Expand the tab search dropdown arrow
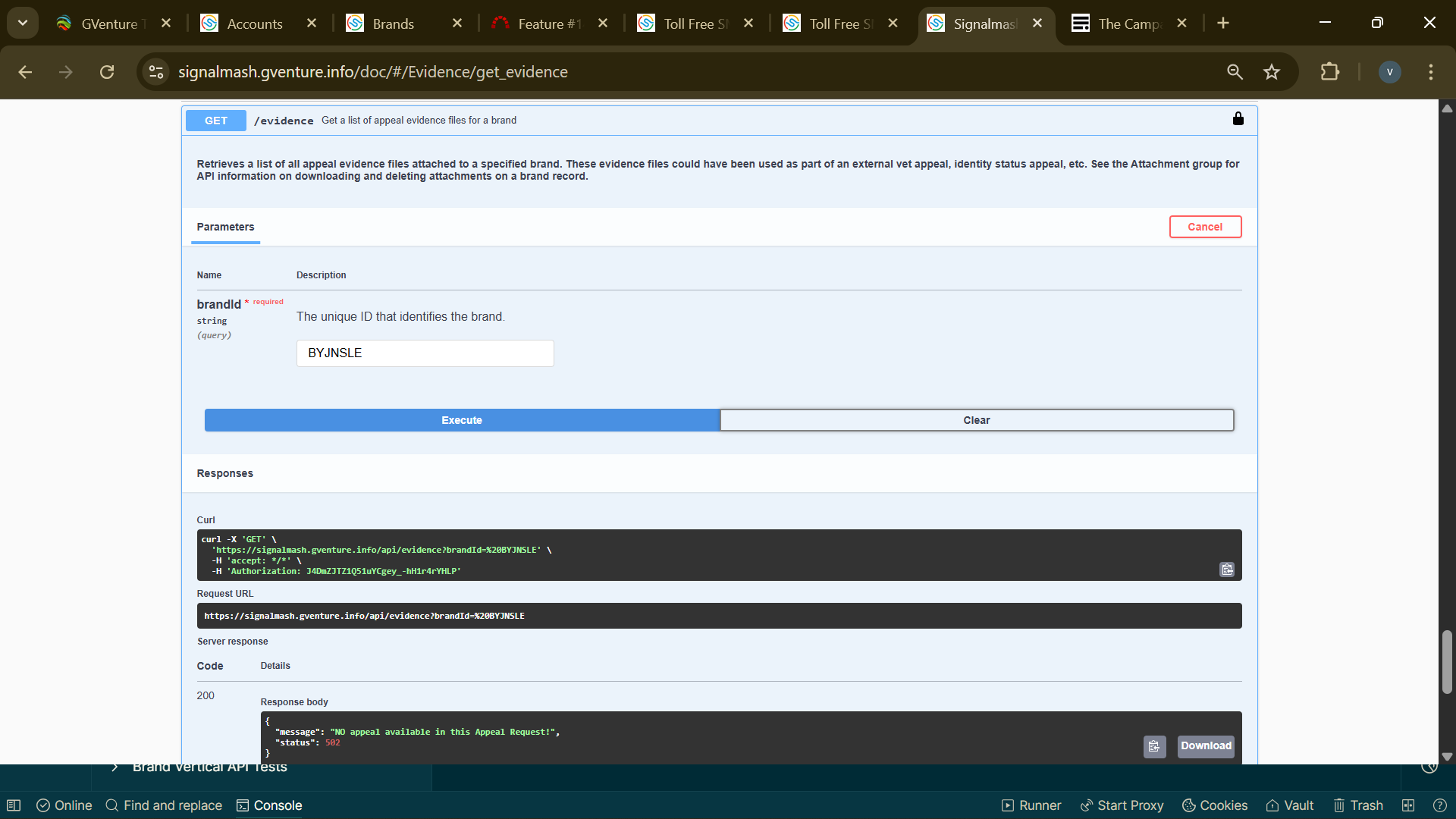The image size is (1456, 819). (23, 23)
